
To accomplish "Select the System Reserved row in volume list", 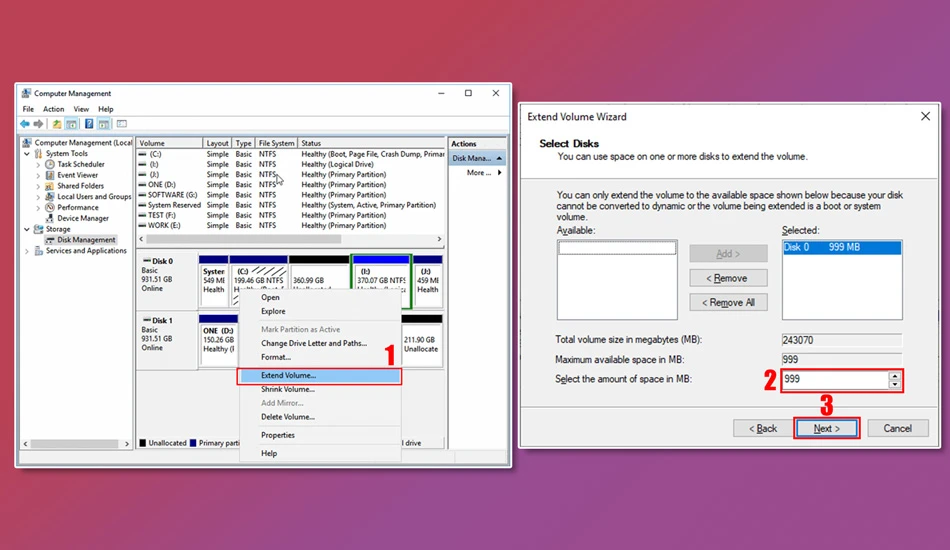I will pyautogui.click(x=291, y=205).
